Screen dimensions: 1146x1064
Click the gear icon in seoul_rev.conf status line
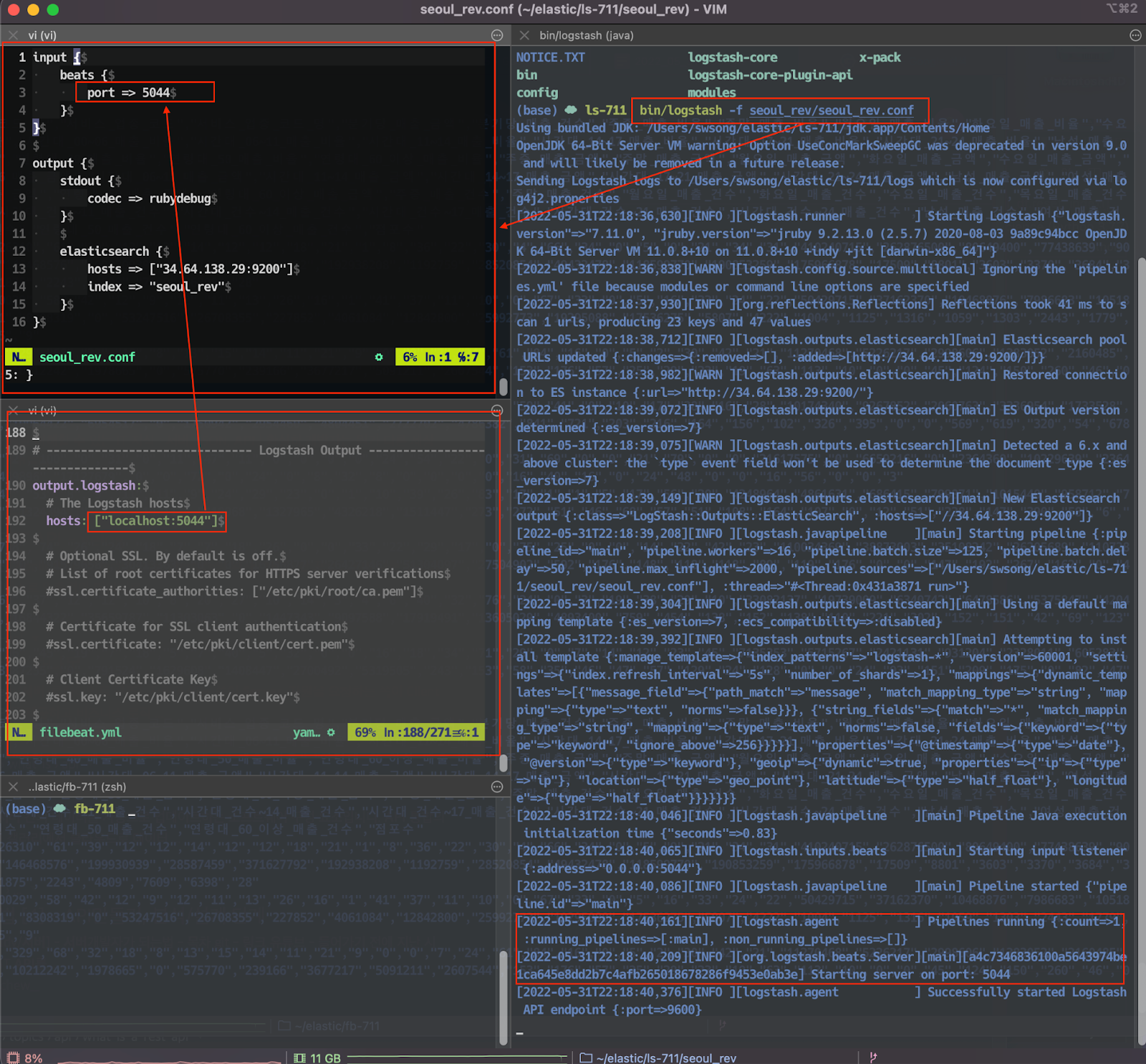[379, 357]
